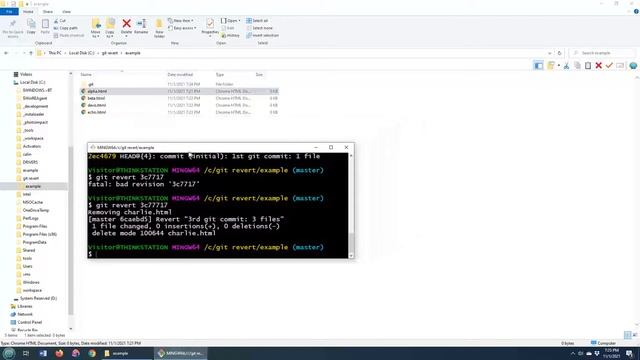This screenshot has height=360, width=640.
Task: Click Select all in the ribbon
Action: [x=257, y=21]
